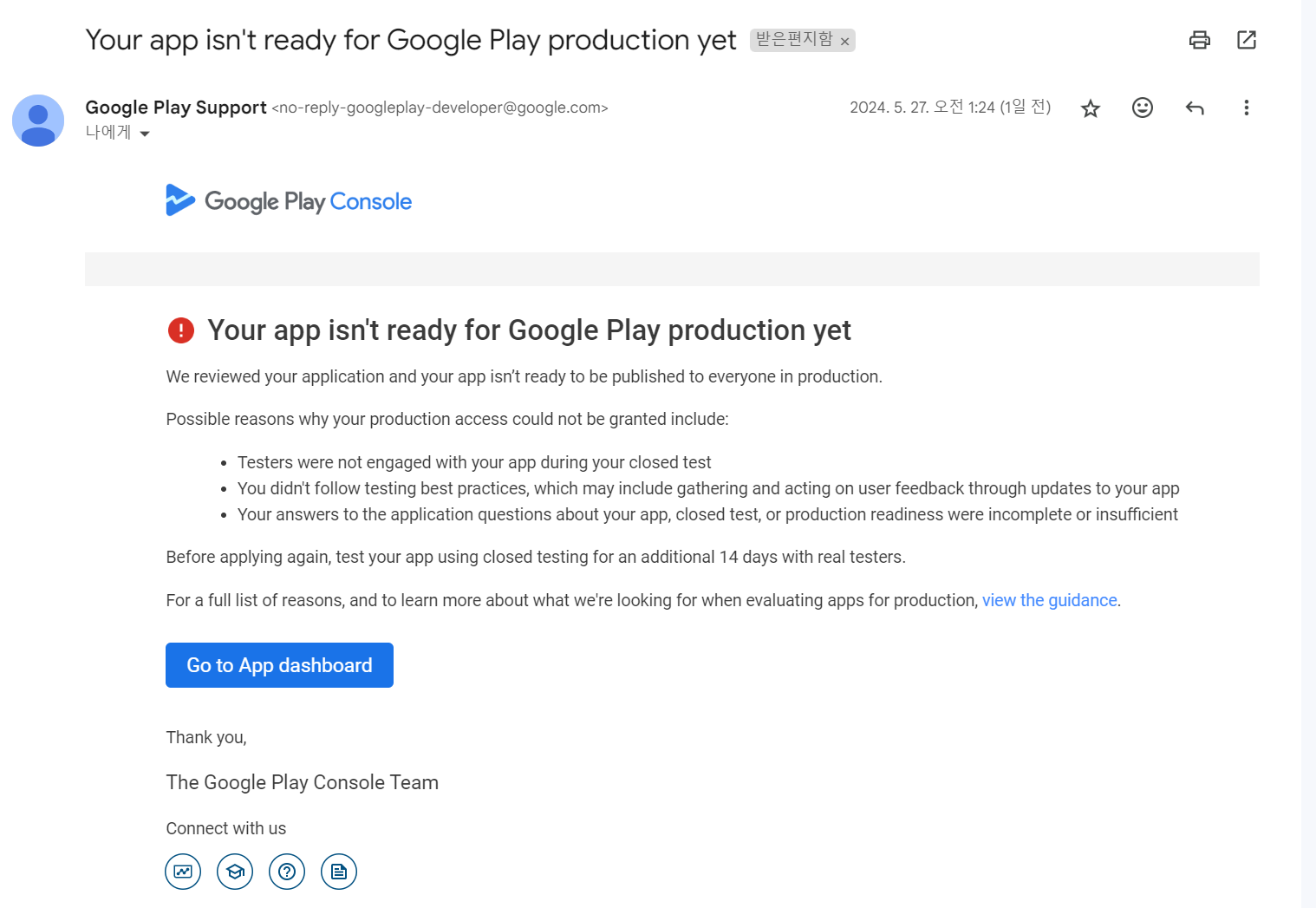Click the 'Thank you,' text
Image resolution: width=1316 pixels, height=908 pixels.
[206, 737]
